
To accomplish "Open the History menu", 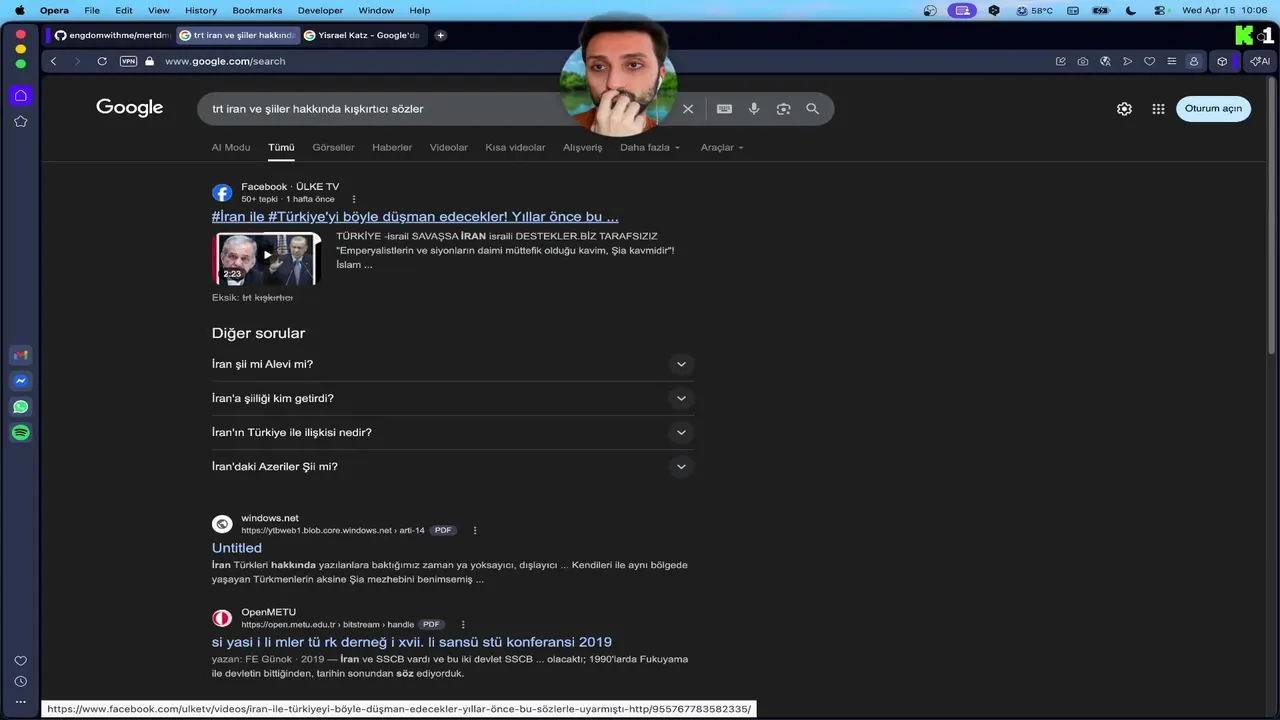I will [x=201, y=10].
